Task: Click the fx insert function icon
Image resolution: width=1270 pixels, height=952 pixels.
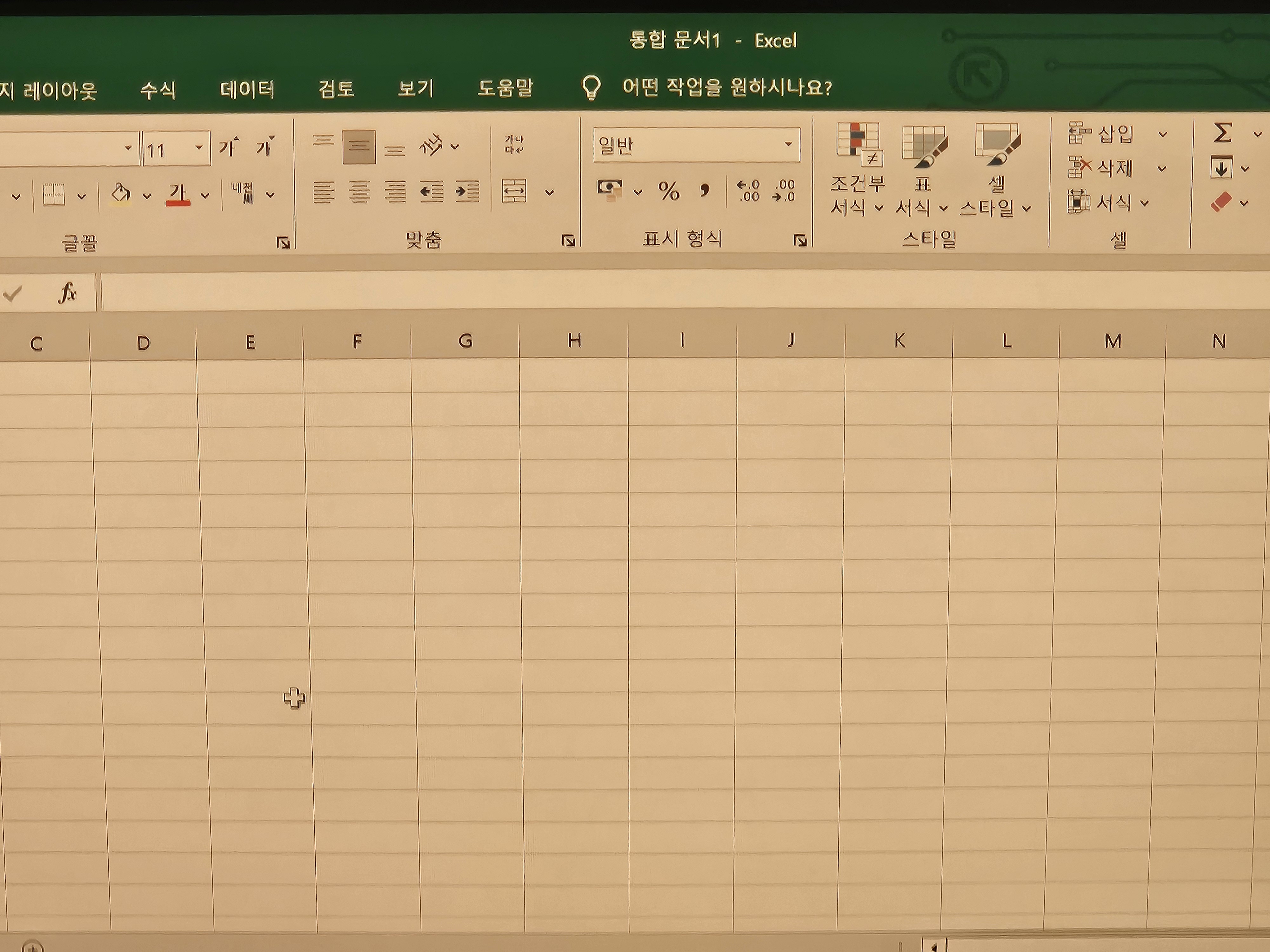Action: pos(67,293)
